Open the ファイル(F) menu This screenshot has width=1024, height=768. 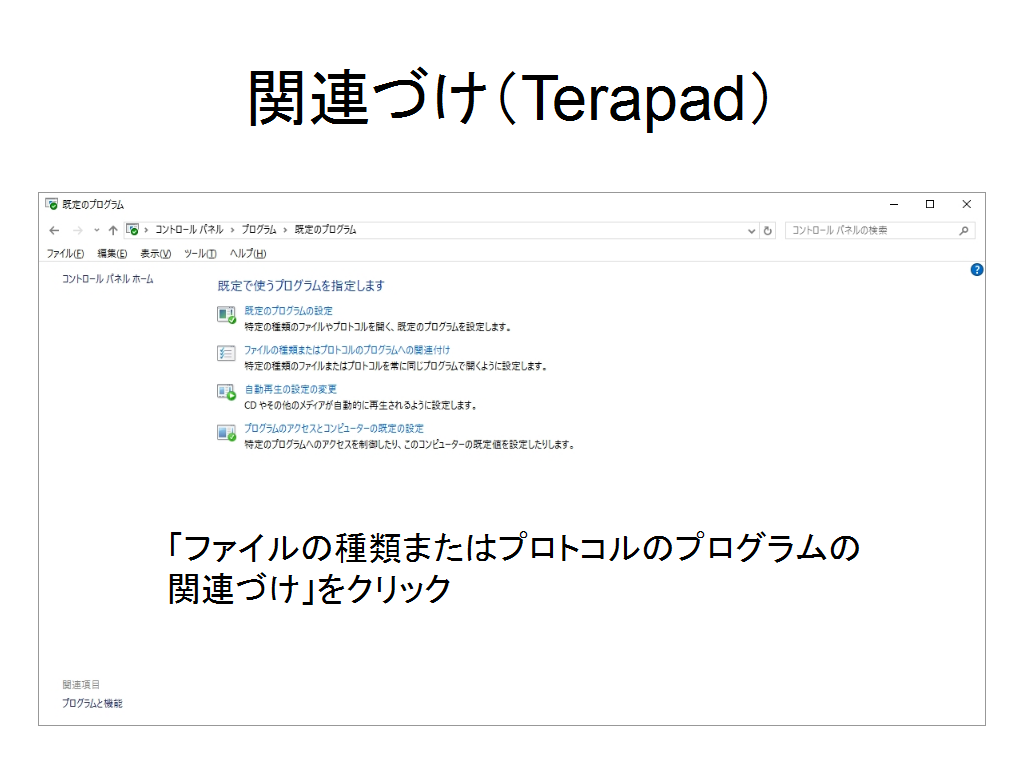(x=65, y=254)
